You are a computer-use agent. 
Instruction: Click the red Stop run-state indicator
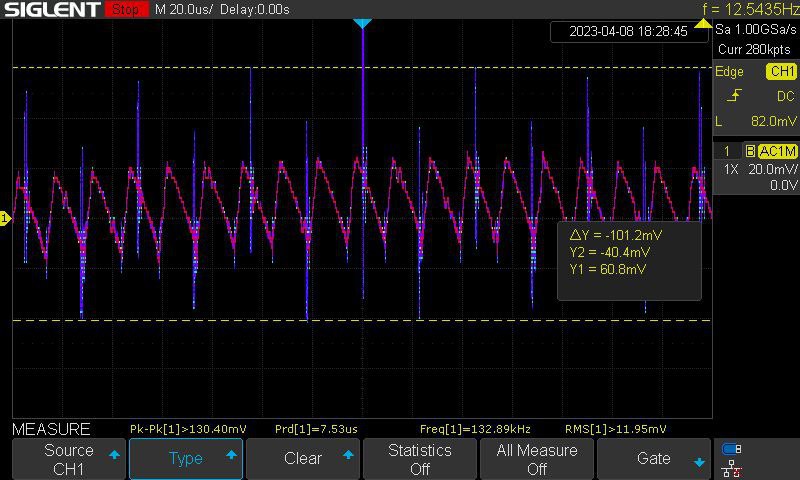tap(127, 9)
